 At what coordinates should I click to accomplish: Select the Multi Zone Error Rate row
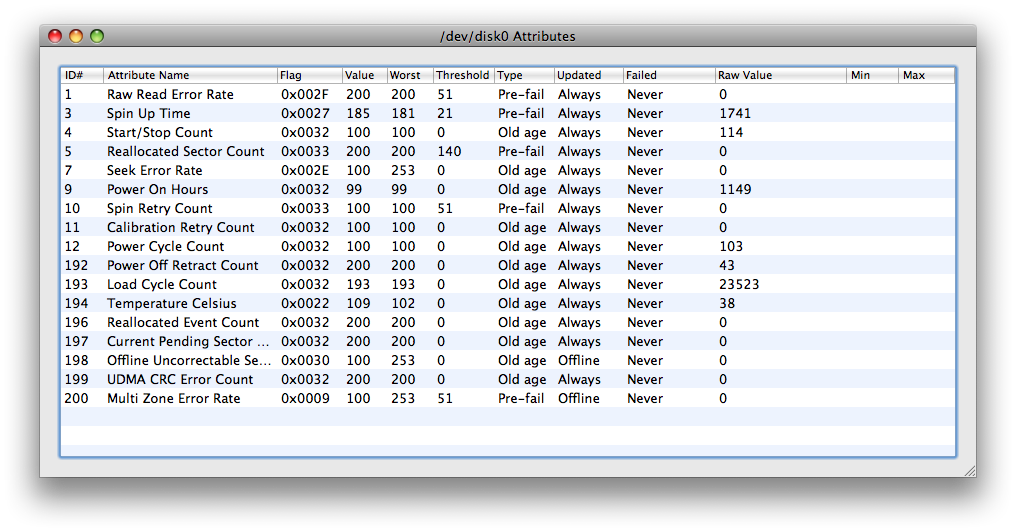[508, 399]
